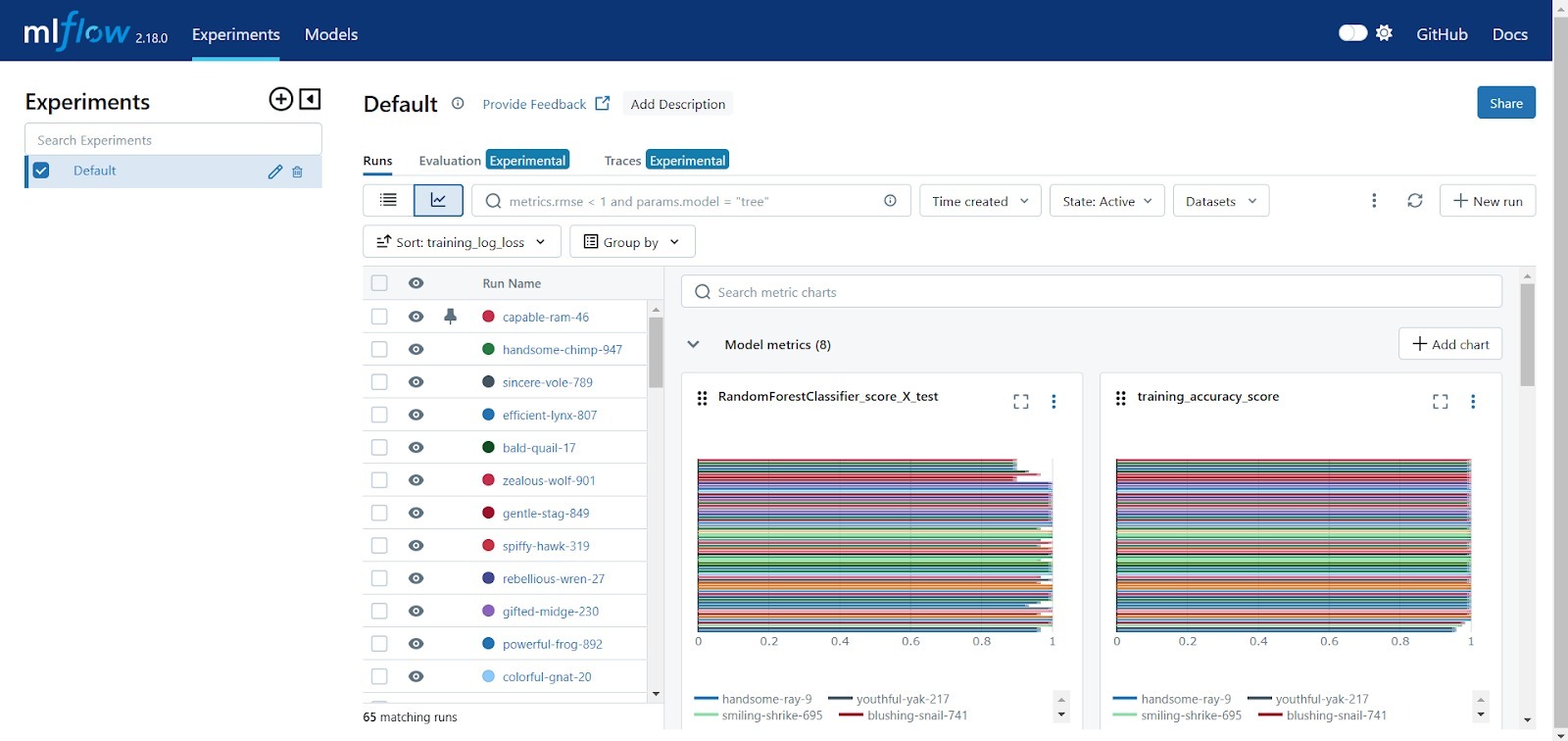The image size is (1568, 741).
Task: Switch to the Evaluation tab
Action: click(x=449, y=161)
